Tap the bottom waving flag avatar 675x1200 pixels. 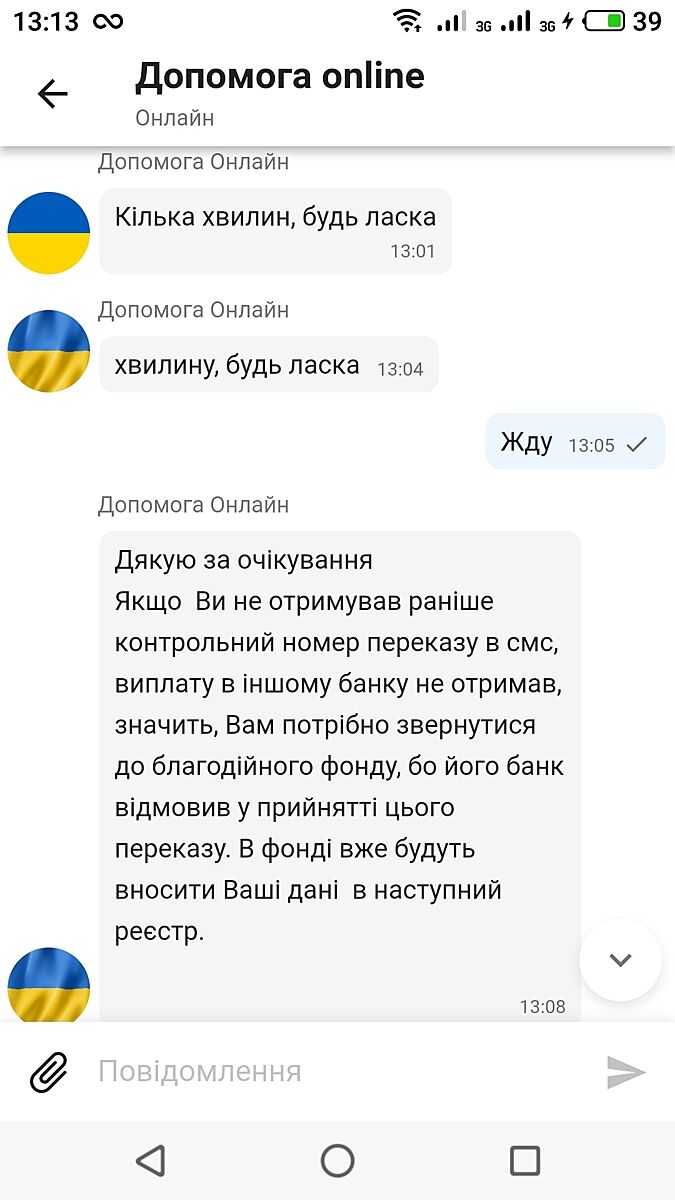tap(49, 986)
